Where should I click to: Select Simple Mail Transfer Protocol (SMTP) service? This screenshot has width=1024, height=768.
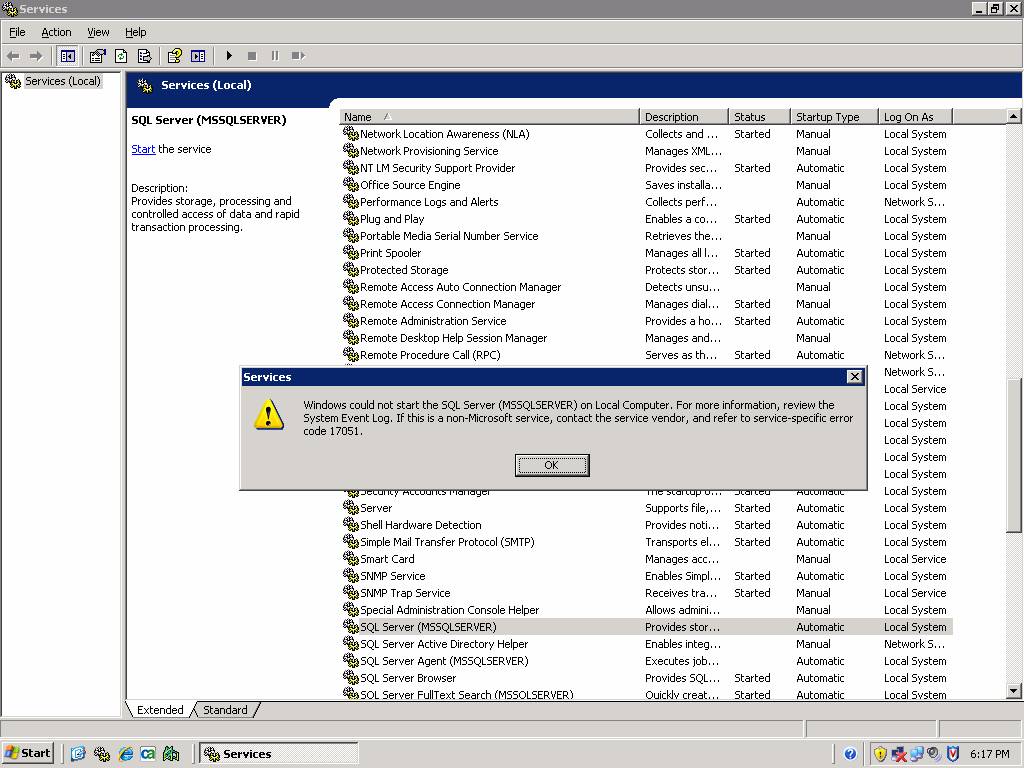tap(646, 542)
